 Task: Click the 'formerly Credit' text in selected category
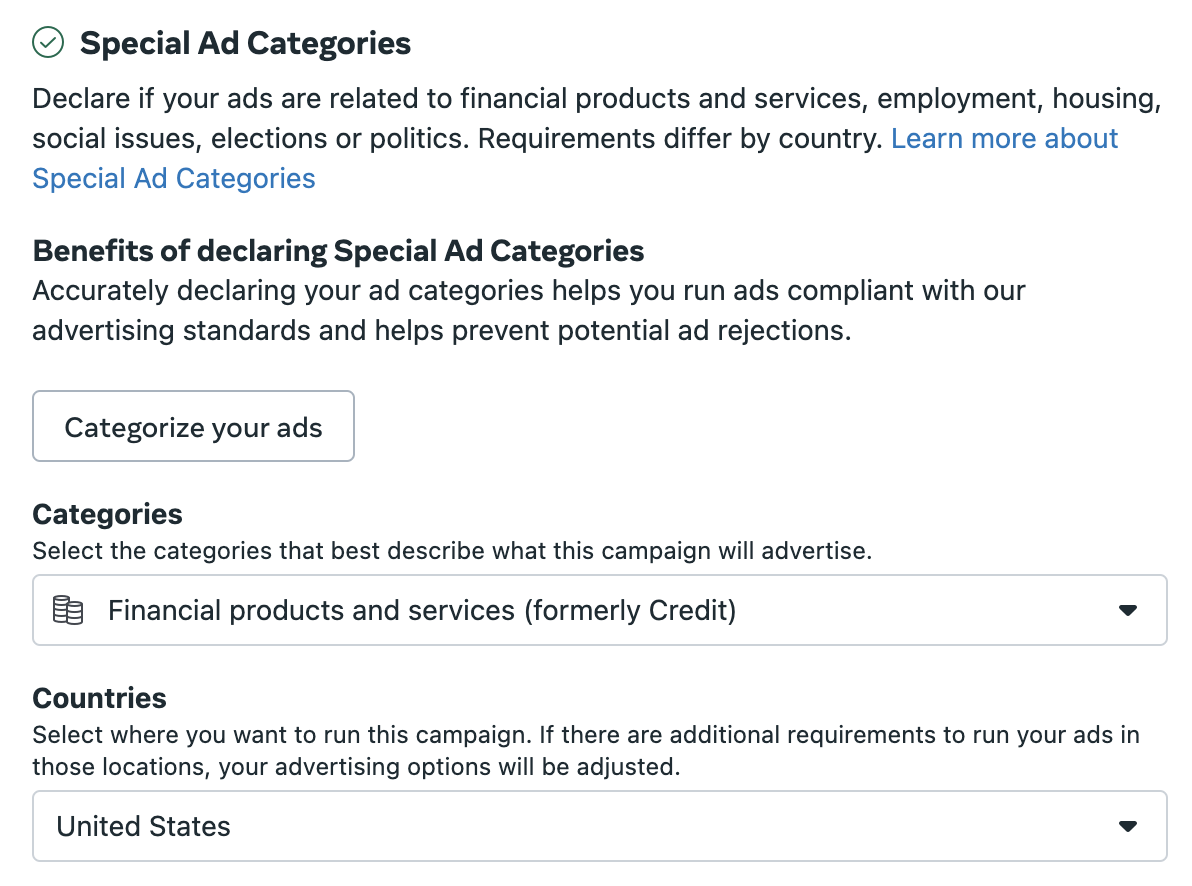click(x=629, y=611)
